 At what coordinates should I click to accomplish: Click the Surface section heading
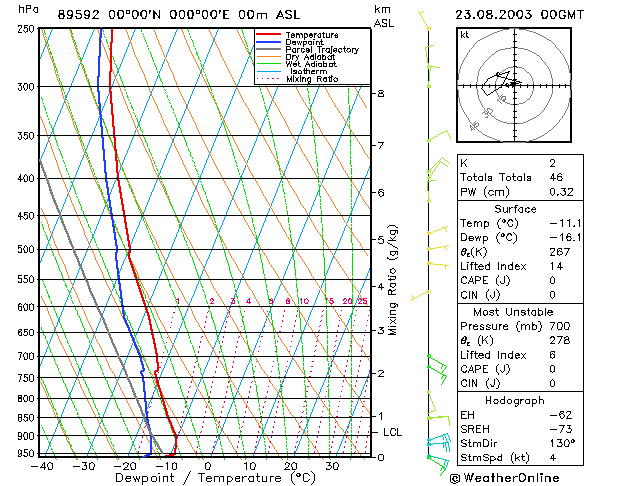click(x=515, y=209)
